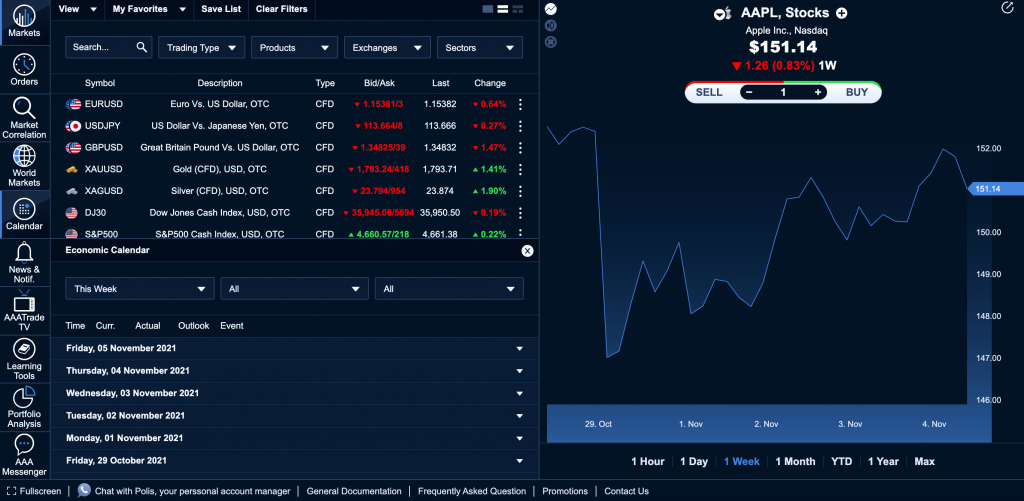This screenshot has width=1024, height=501.
Task: Open the Sectors filter dropdown
Action: click(479, 48)
